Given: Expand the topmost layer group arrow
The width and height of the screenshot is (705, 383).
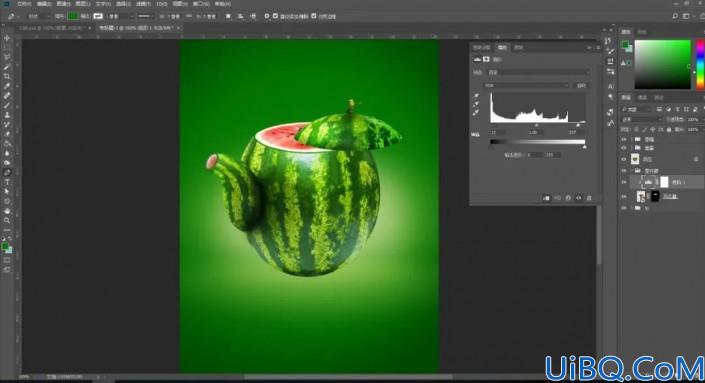Looking at the screenshot, I should coord(632,139).
